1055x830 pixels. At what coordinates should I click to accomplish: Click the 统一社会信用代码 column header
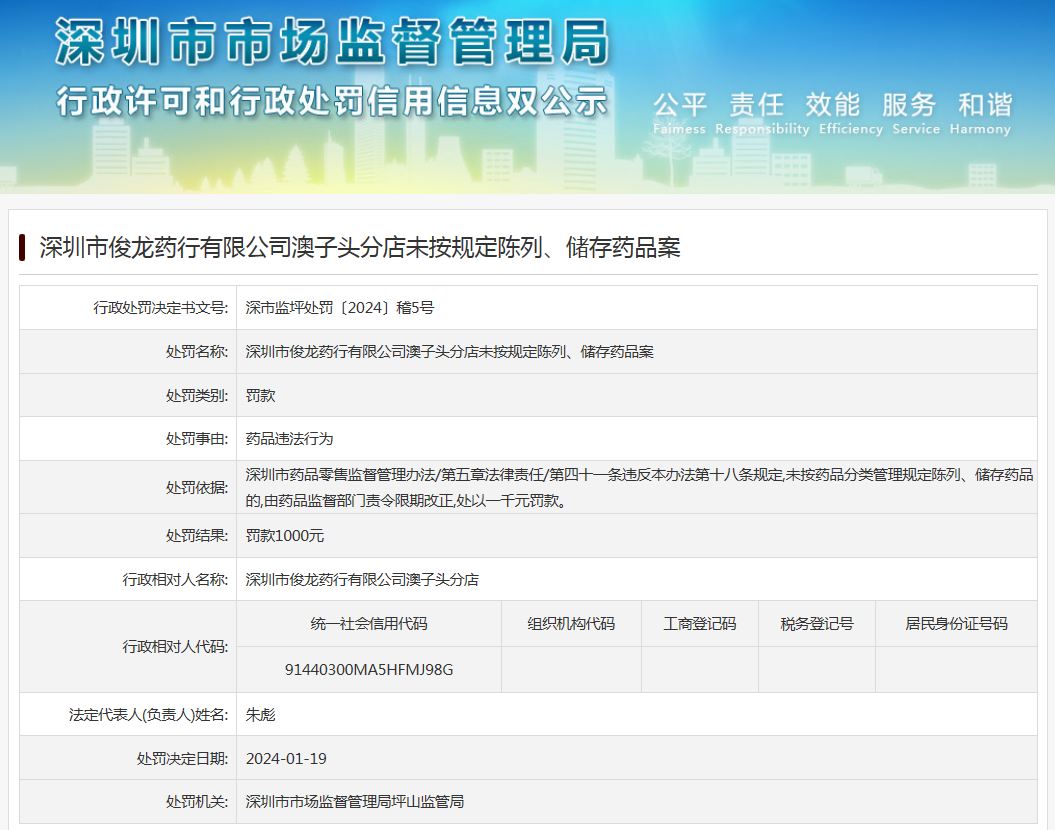[x=369, y=624]
